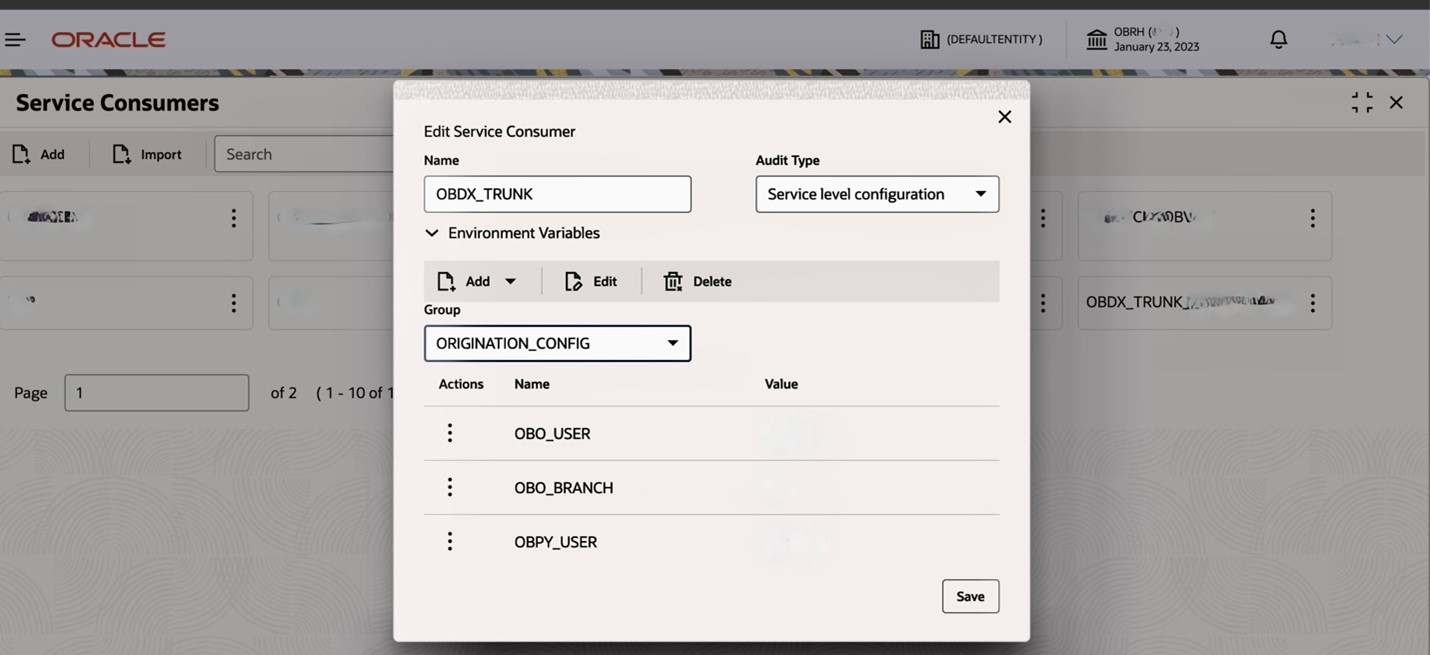Click inside the Page number field
Viewport: 1430px width, 655px height.
(x=156, y=392)
